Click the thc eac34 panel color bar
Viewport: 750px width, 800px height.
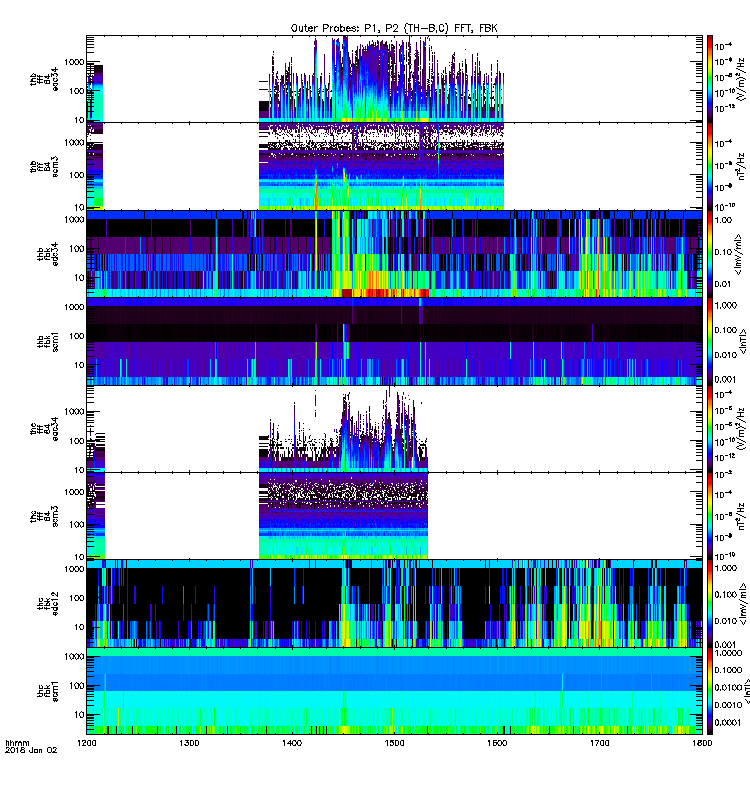pos(710,429)
